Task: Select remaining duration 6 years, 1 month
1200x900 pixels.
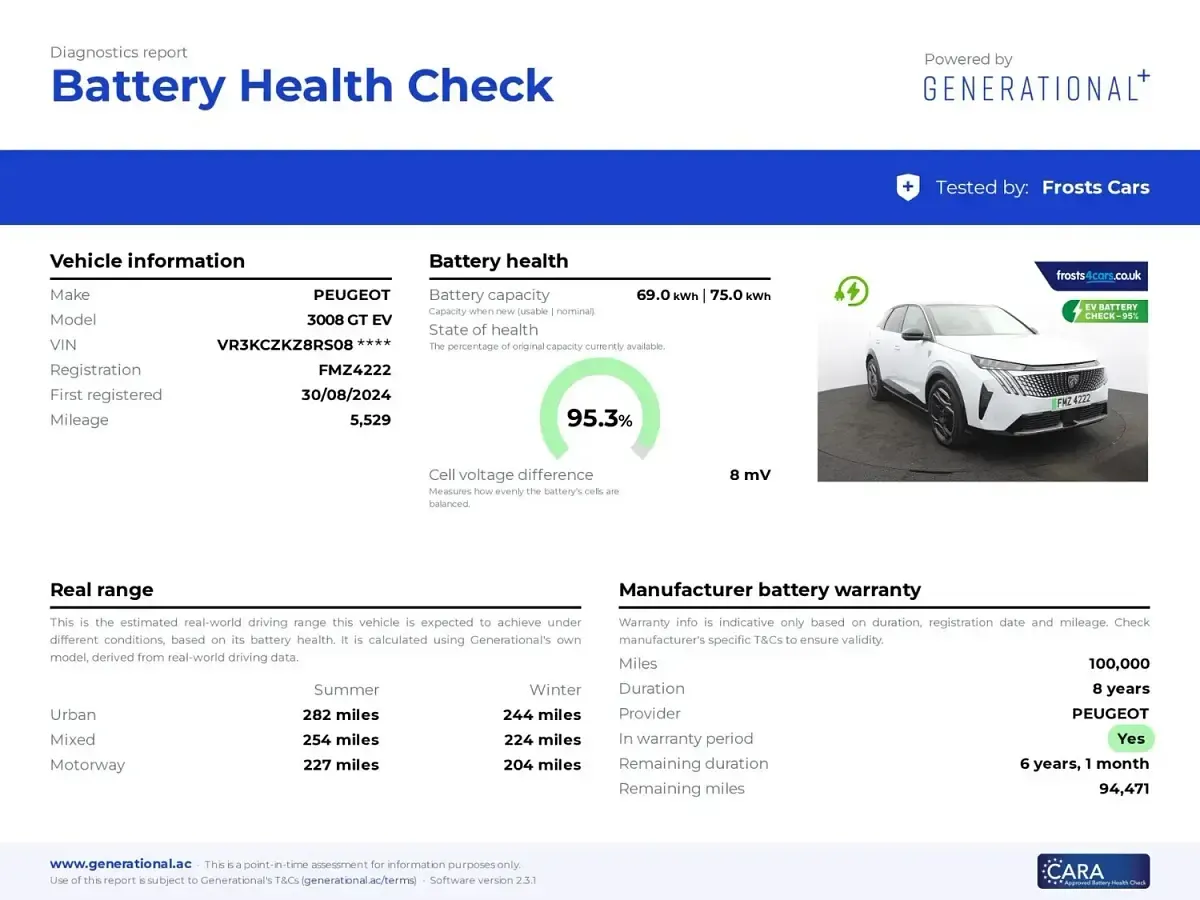Action: 1084,764
